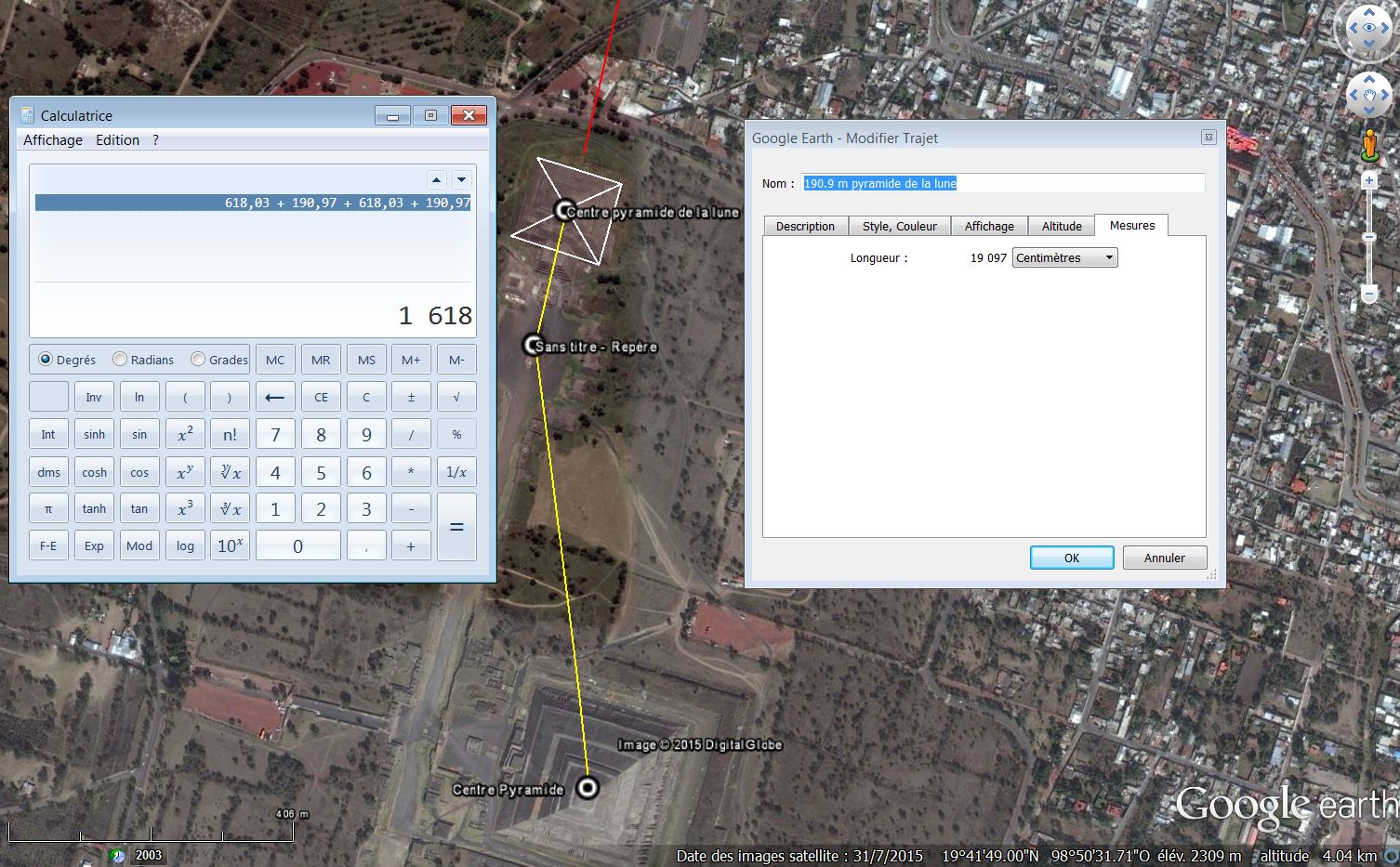The width and height of the screenshot is (1400, 867).
Task: Switch to the Affichage tab in dialog
Action: [989, 226]
